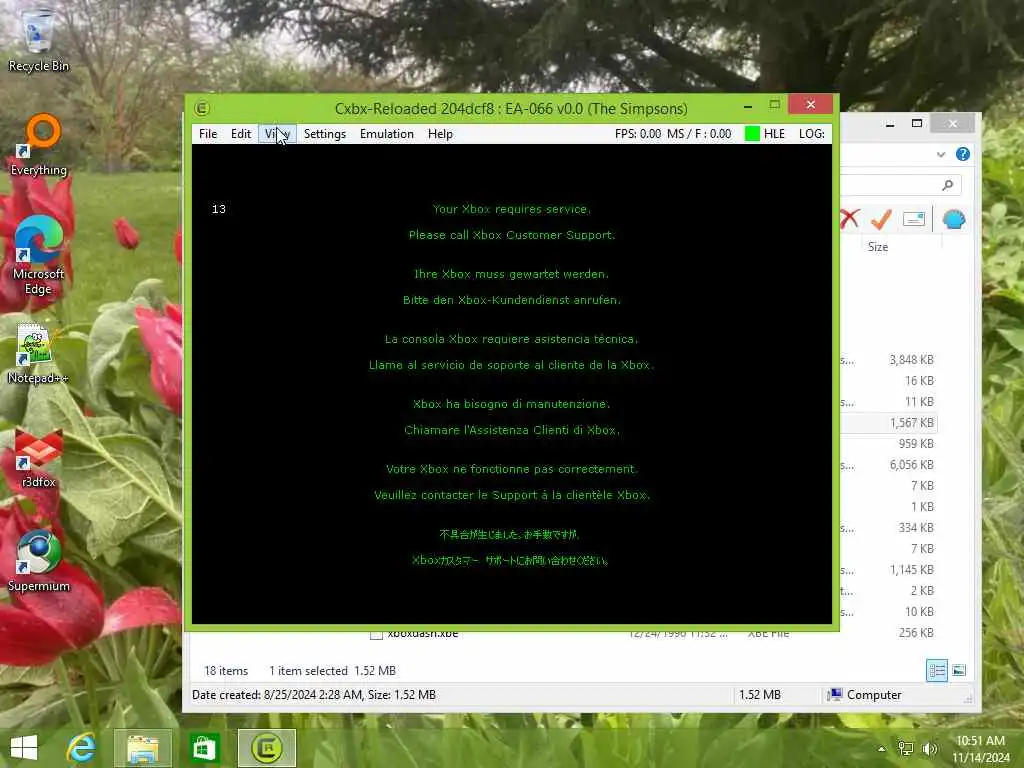1024x768 pixels.
Task: Maximize the Explorer window behind Cxbx
Action: (x=917, y=123)
